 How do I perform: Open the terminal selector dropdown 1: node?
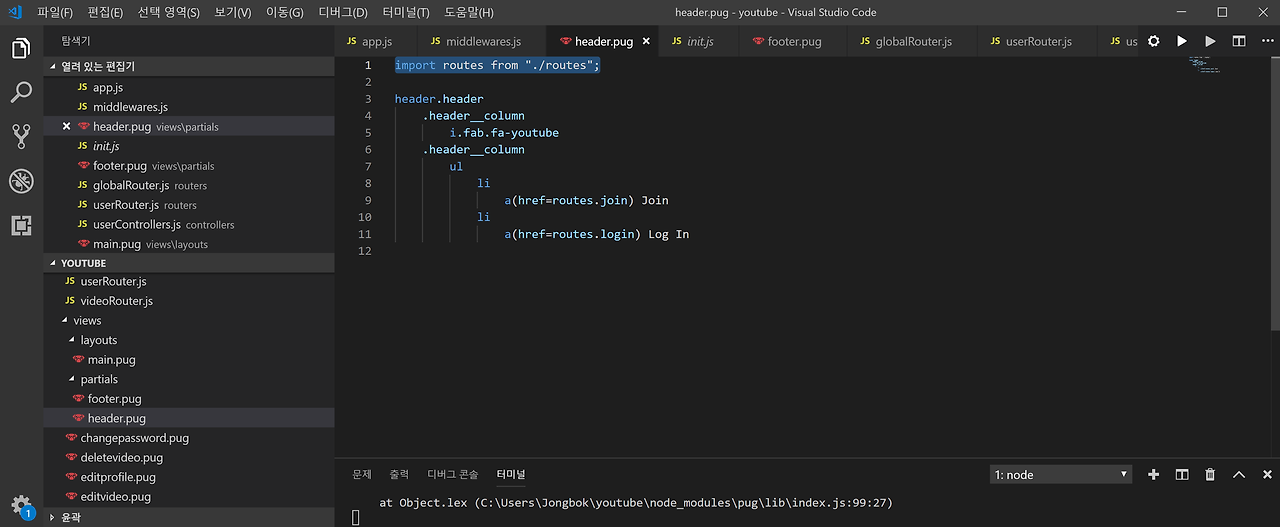[1060, 474]
